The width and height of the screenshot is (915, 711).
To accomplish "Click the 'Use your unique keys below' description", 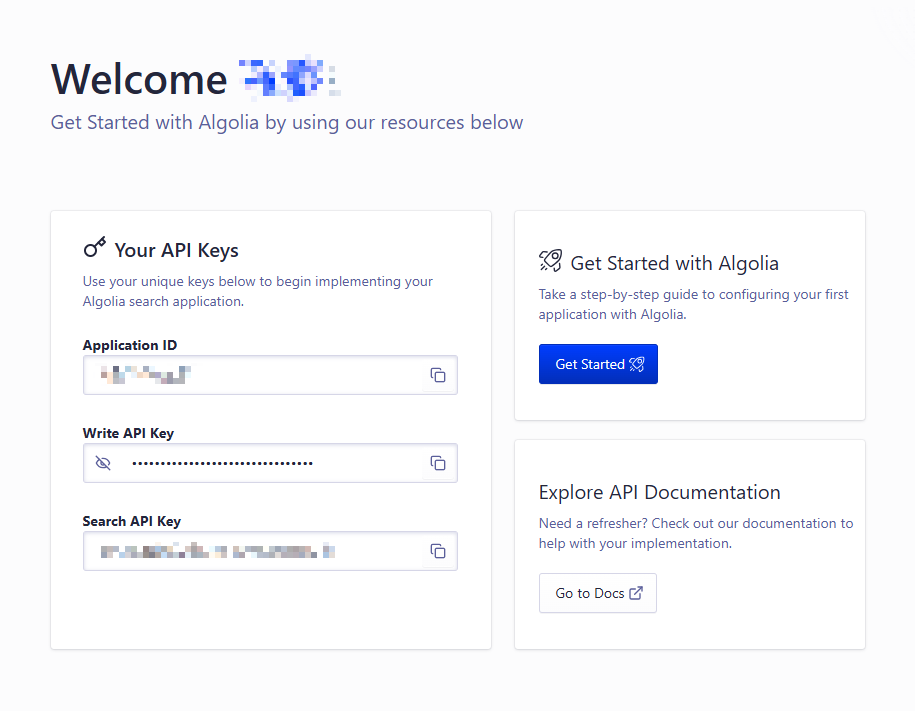I will (257, 291).
